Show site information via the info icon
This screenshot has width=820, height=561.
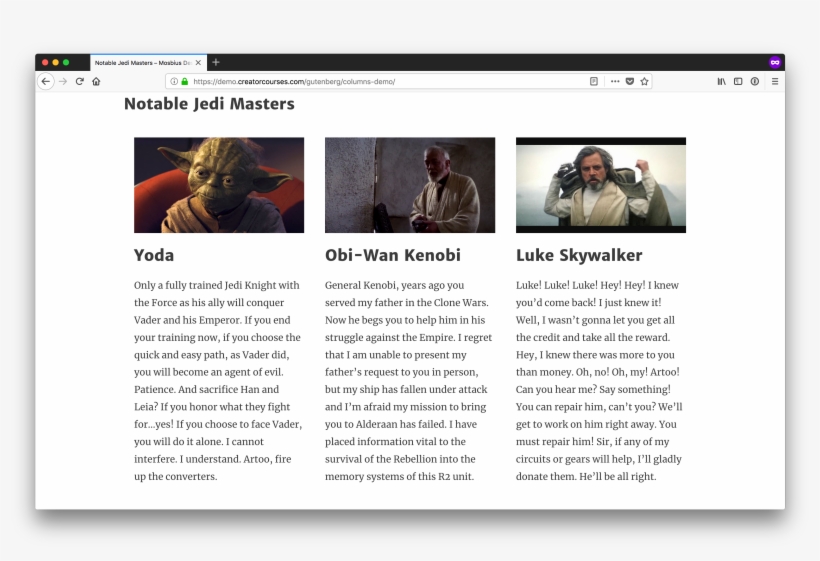(174, 82)
